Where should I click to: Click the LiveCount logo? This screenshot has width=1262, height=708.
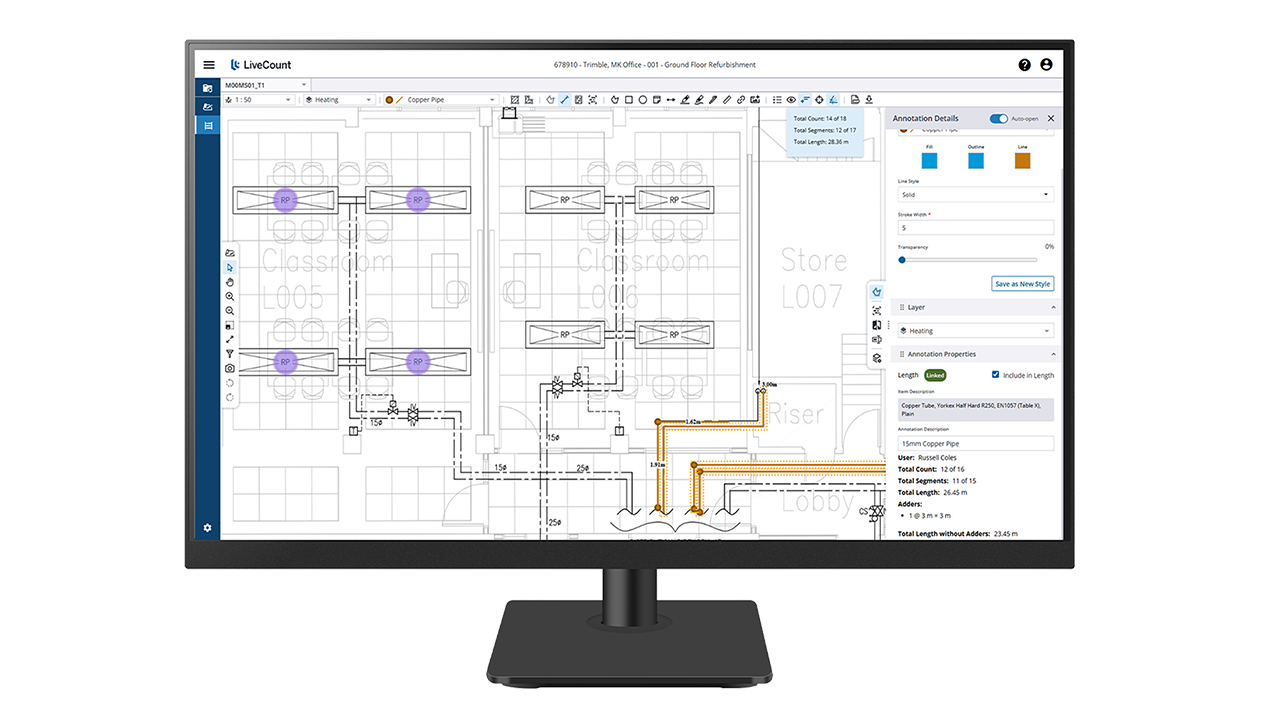[260, 65]
